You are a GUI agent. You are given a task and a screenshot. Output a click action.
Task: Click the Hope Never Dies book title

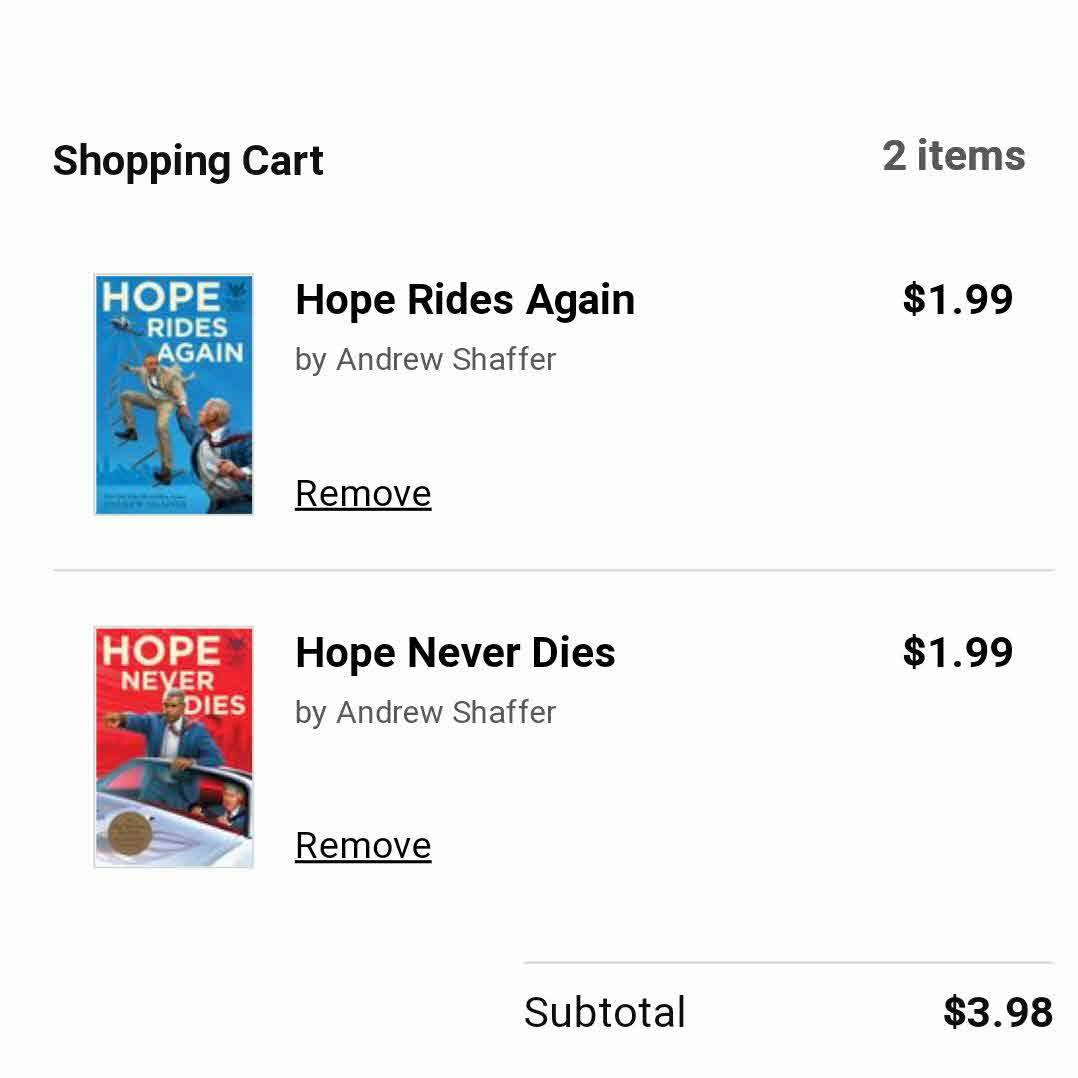pyautogui.click(x=455, y=653)
